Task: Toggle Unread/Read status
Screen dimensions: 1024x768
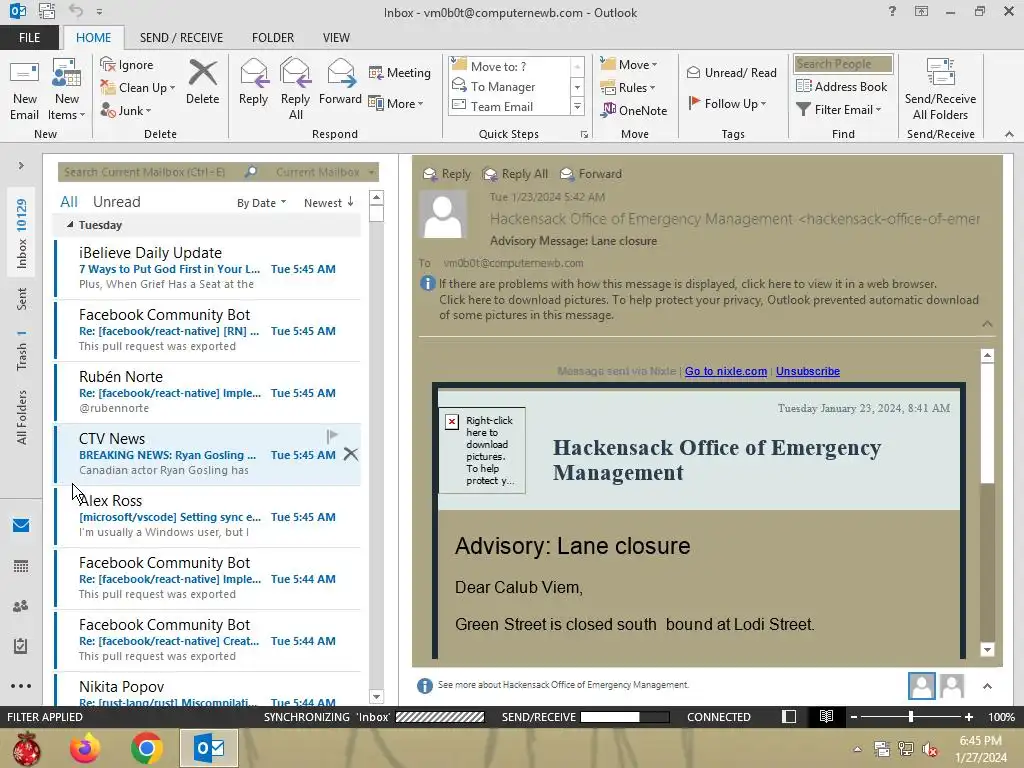Action: coord(731,72)
